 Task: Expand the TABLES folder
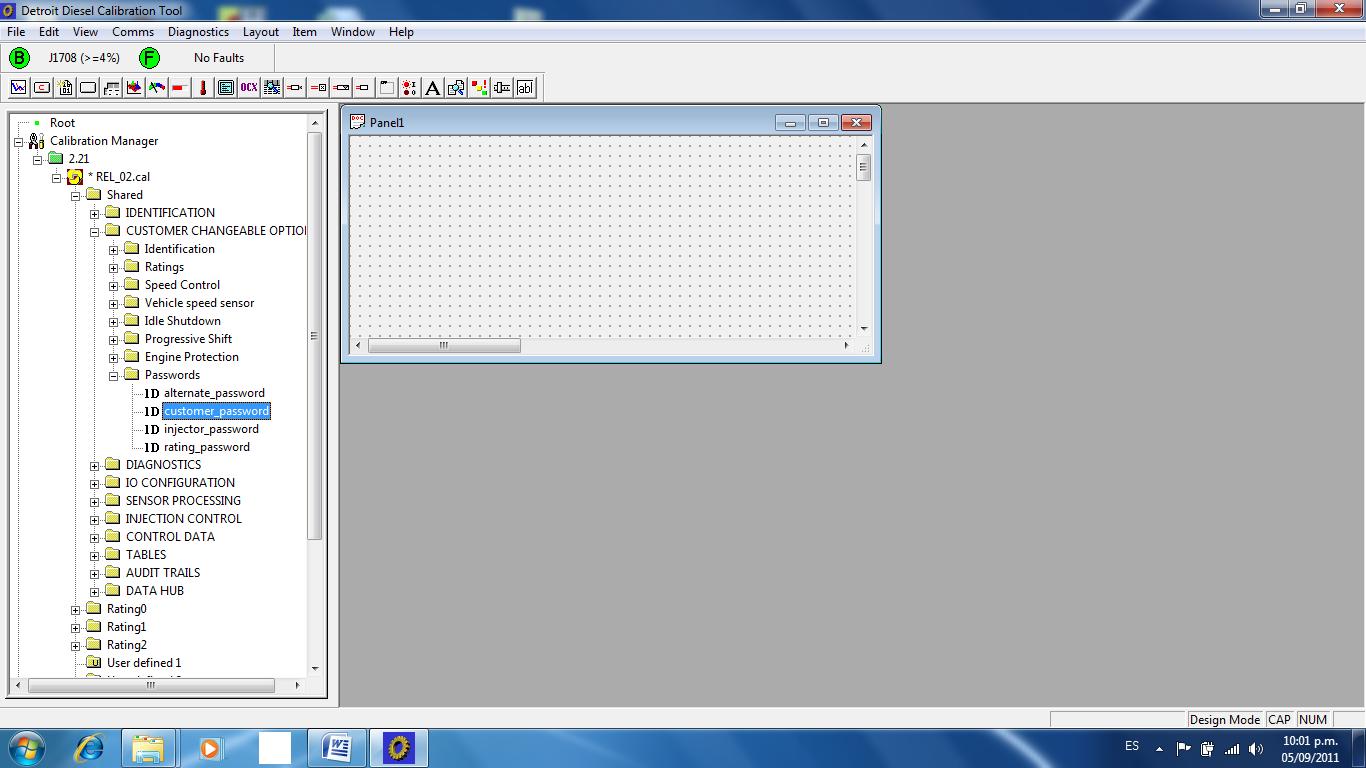pos(94,555)
